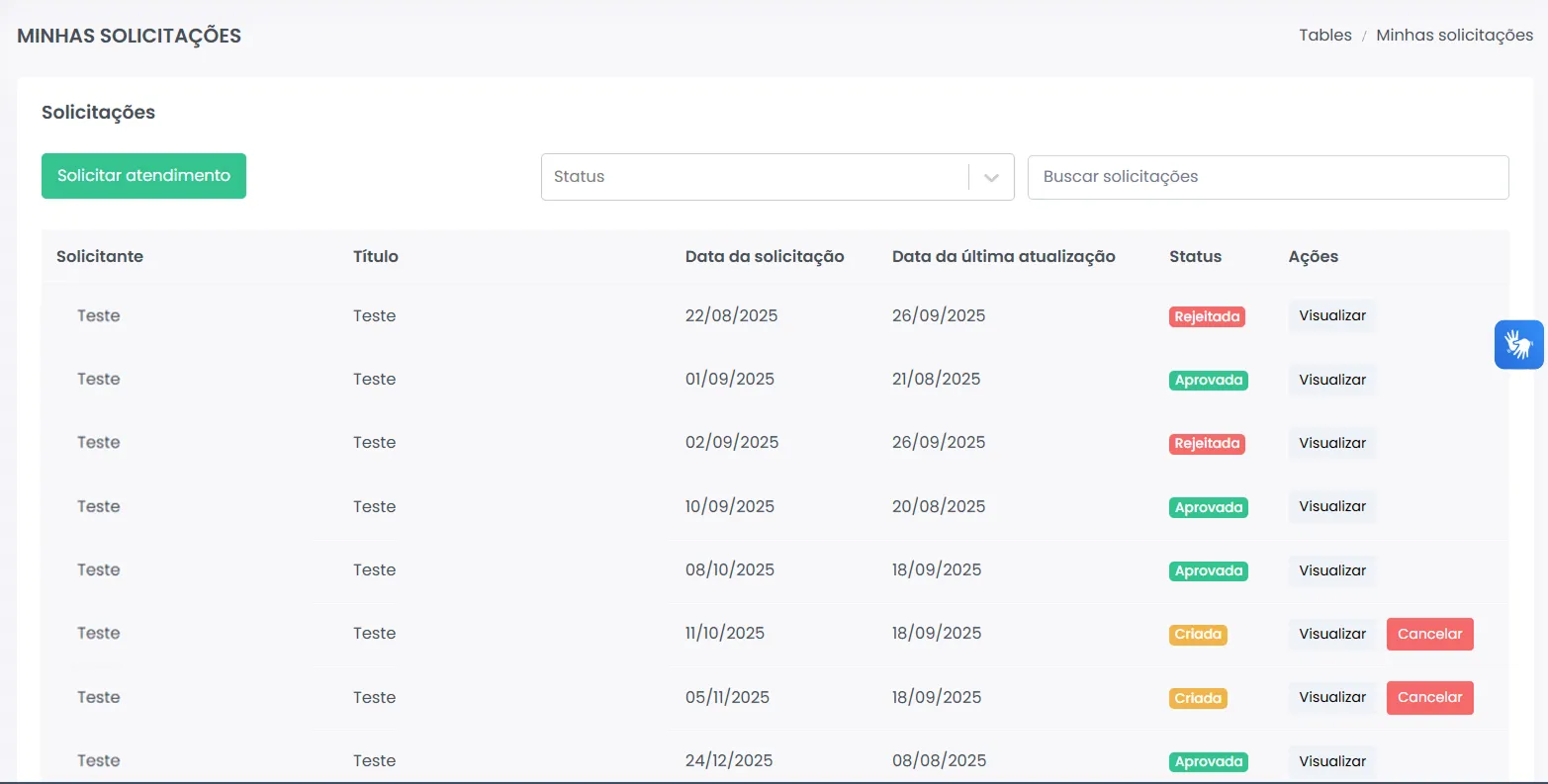Screen dimensions: 1548x784
Task: Click the Solicitar atendimento button
Action: tap(143, 175)
